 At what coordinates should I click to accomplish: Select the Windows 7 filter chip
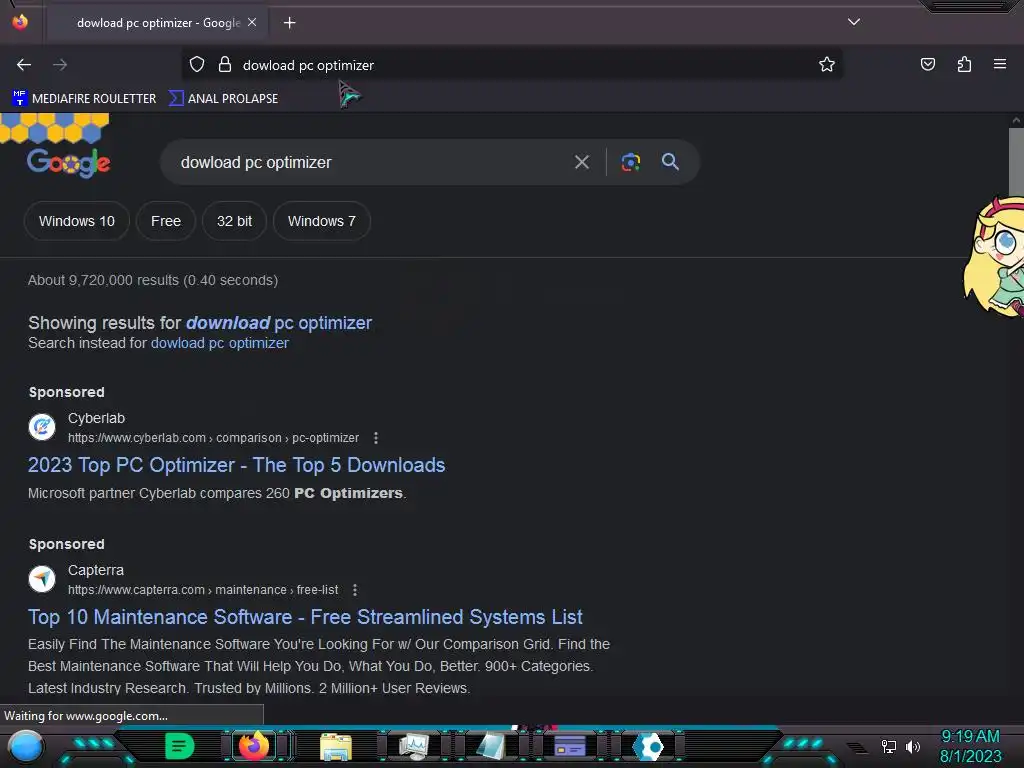pos(321,221)
